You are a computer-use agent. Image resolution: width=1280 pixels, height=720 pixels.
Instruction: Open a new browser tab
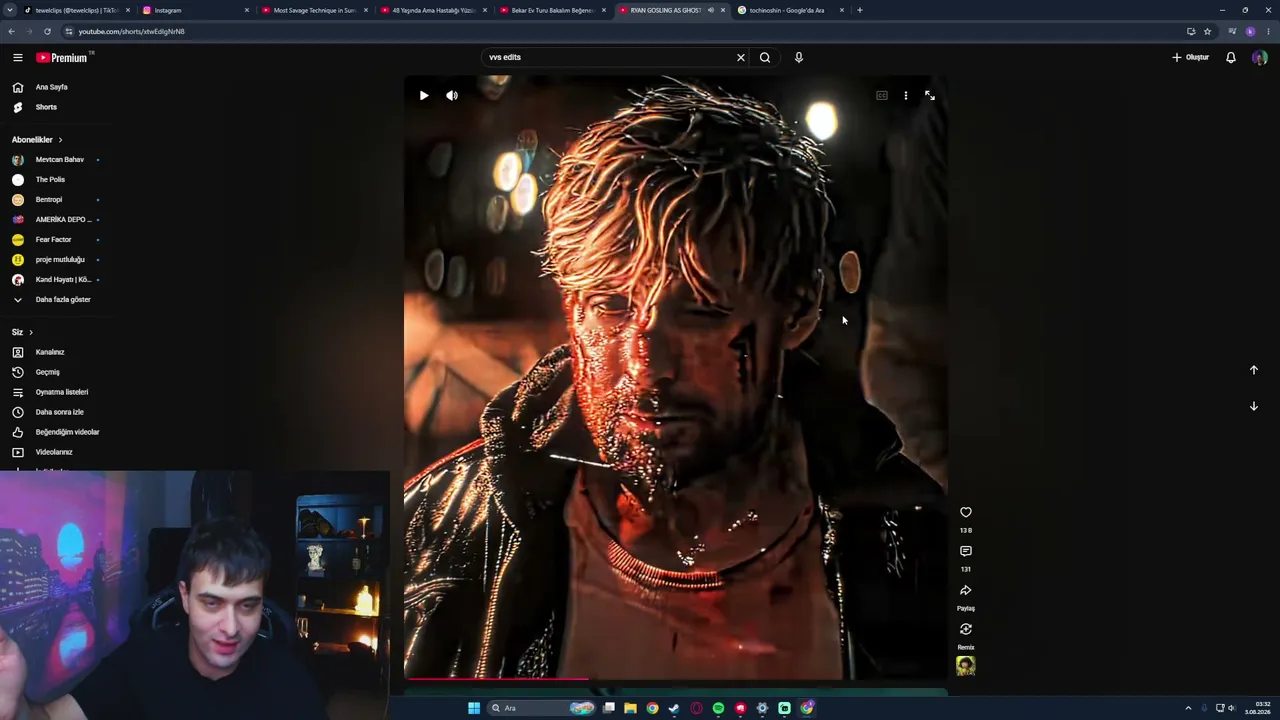click(x=860, y=10)
